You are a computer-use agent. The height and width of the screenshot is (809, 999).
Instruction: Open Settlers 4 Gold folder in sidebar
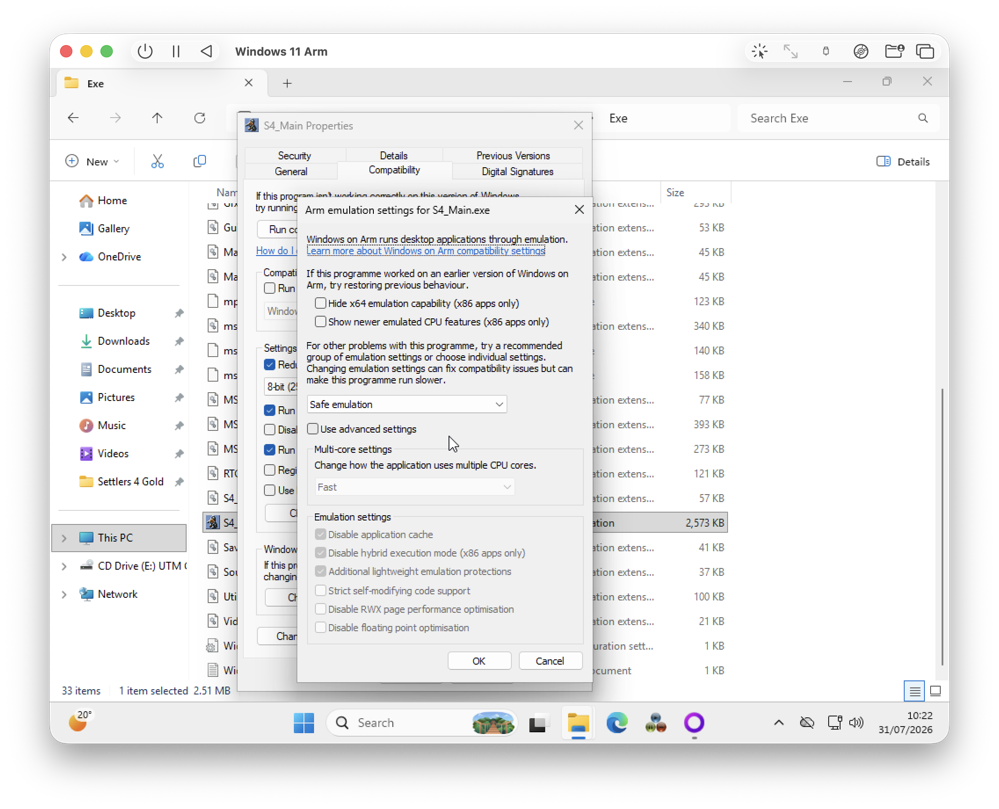[130, 482]
